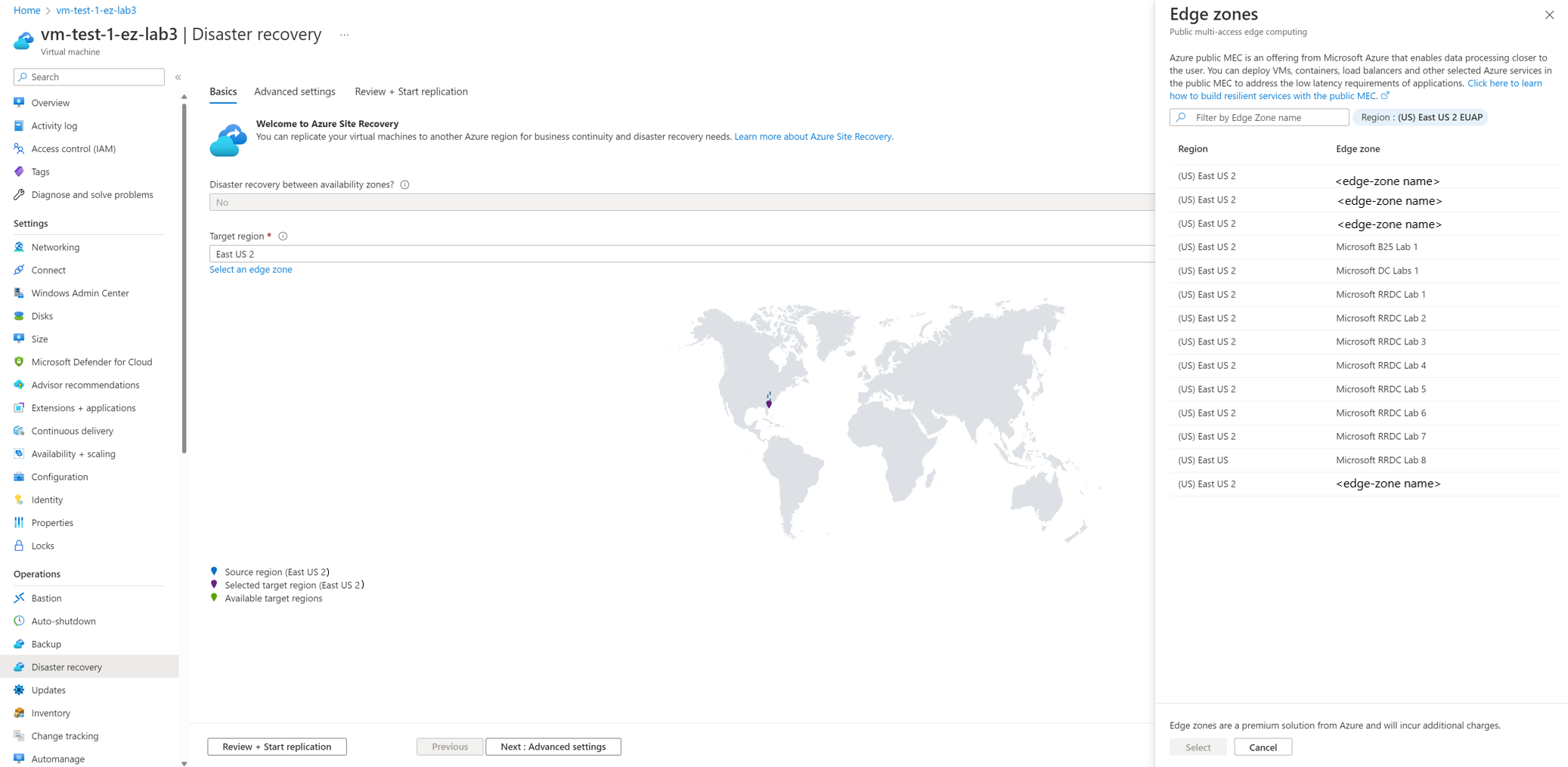The image size is (1568, 767).
Task: Open the disaster recovery availability zones dropdown
Action: click(682, 203)
